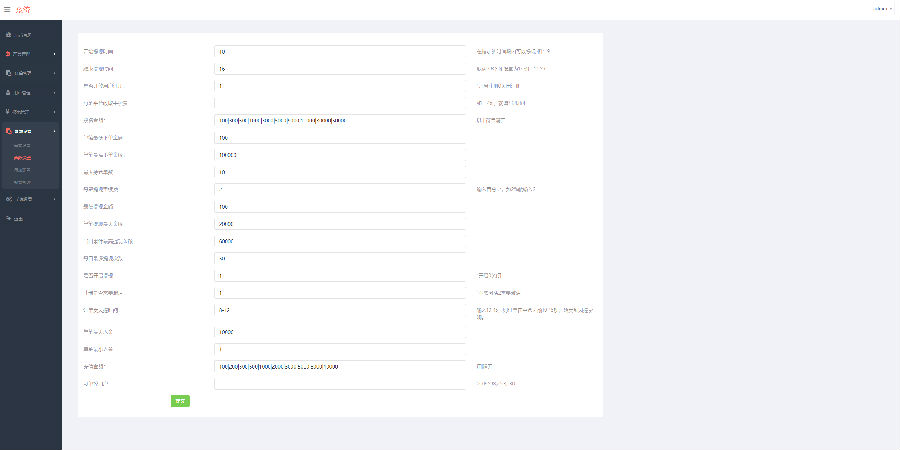The width and height of the screenshot is (900, 450).
Task: Click the red icon of the expanded sidebar menu
Action: pos(8,131)
